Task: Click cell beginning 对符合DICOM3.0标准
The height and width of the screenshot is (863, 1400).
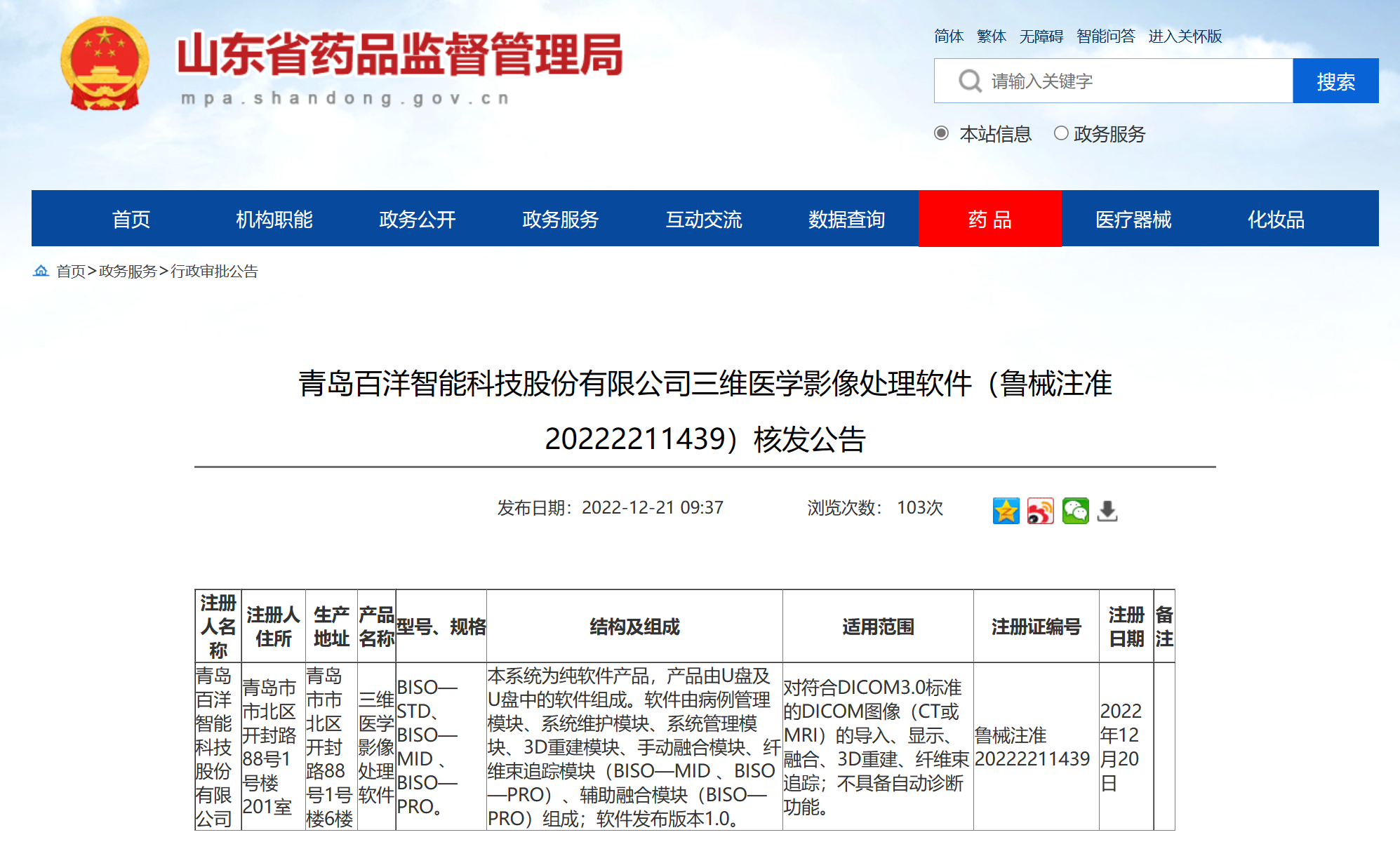Action: 878,747
